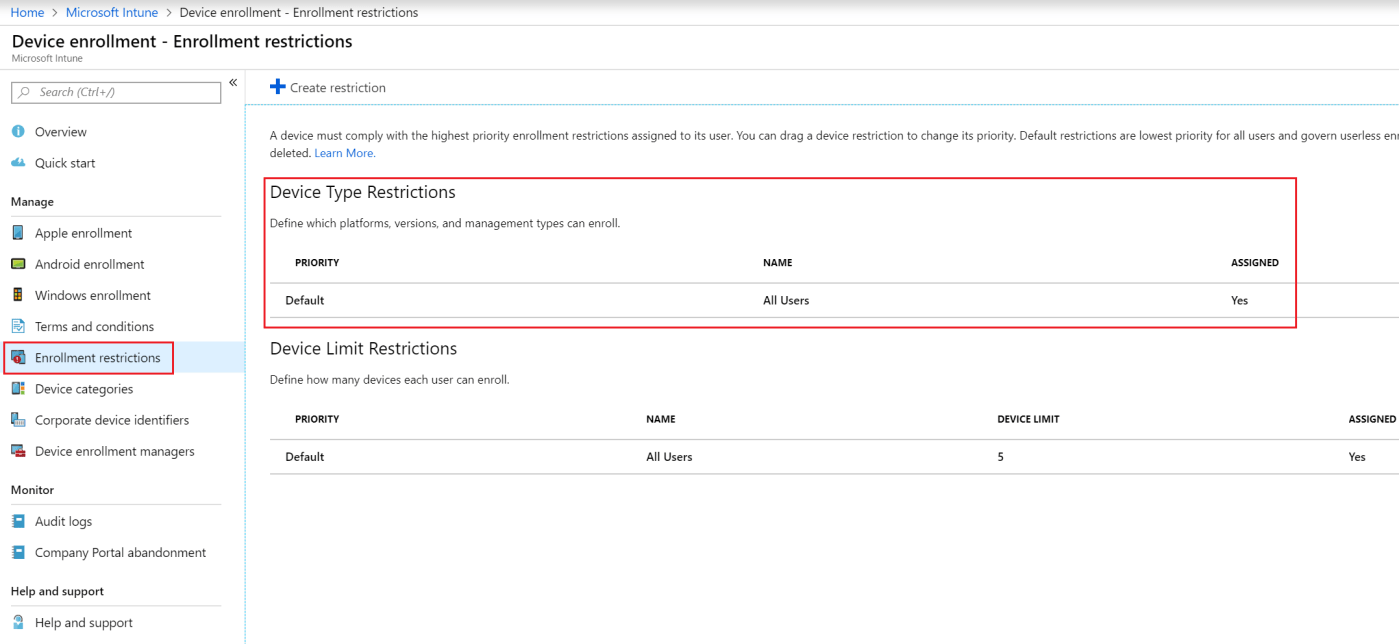Click the Corporate device identifiers icon

[x=17, y=419]
